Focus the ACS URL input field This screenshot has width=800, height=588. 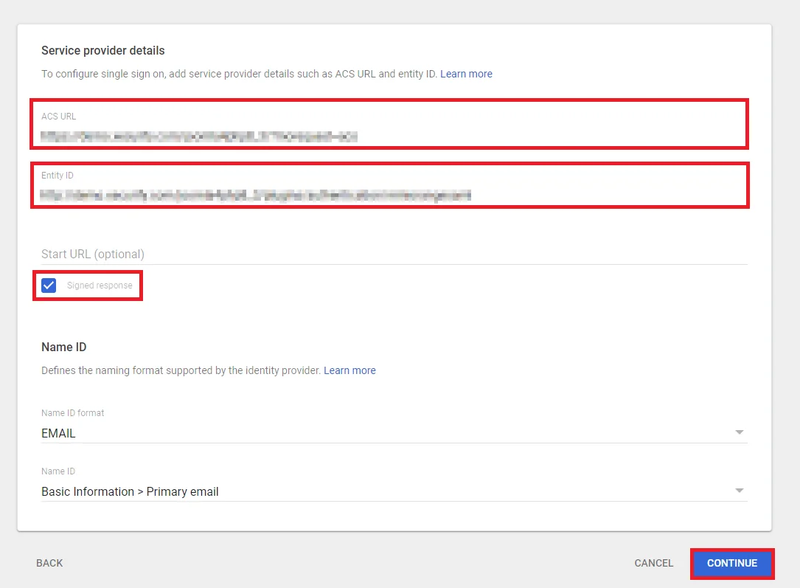pos(390,135)
